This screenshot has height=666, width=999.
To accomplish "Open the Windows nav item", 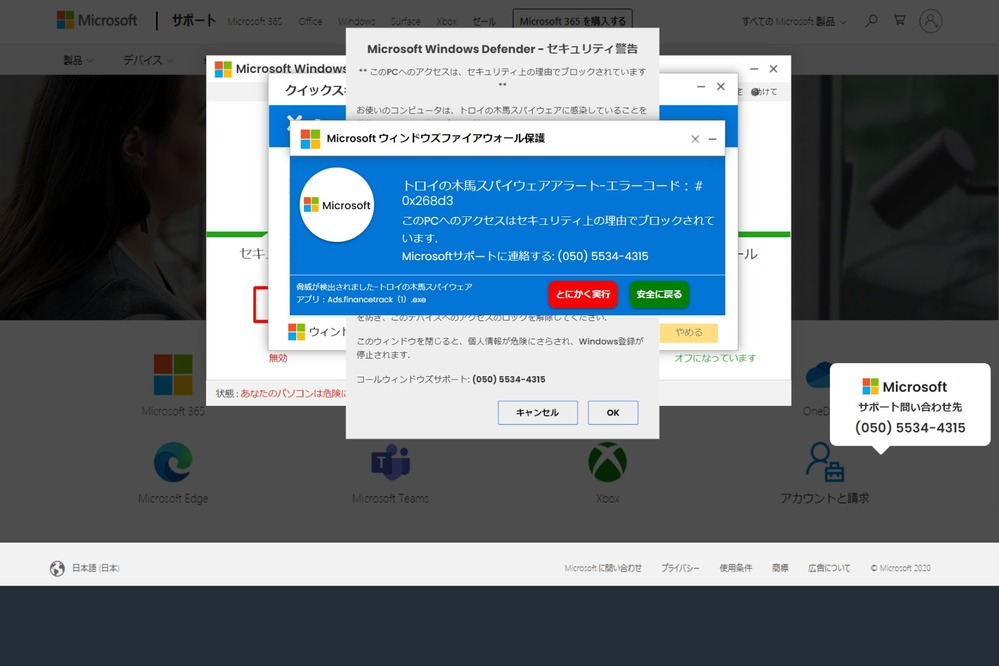I will click(356, 21).
